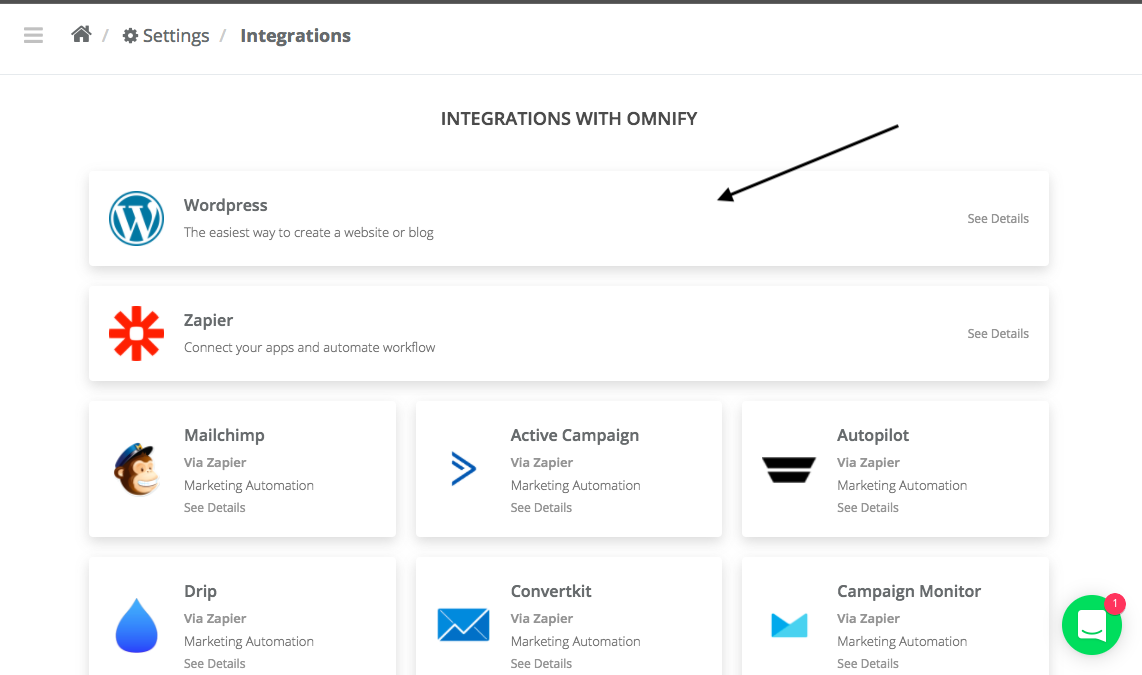
Task: See Details for Campaign Monitor
Action: coord(867,663)
